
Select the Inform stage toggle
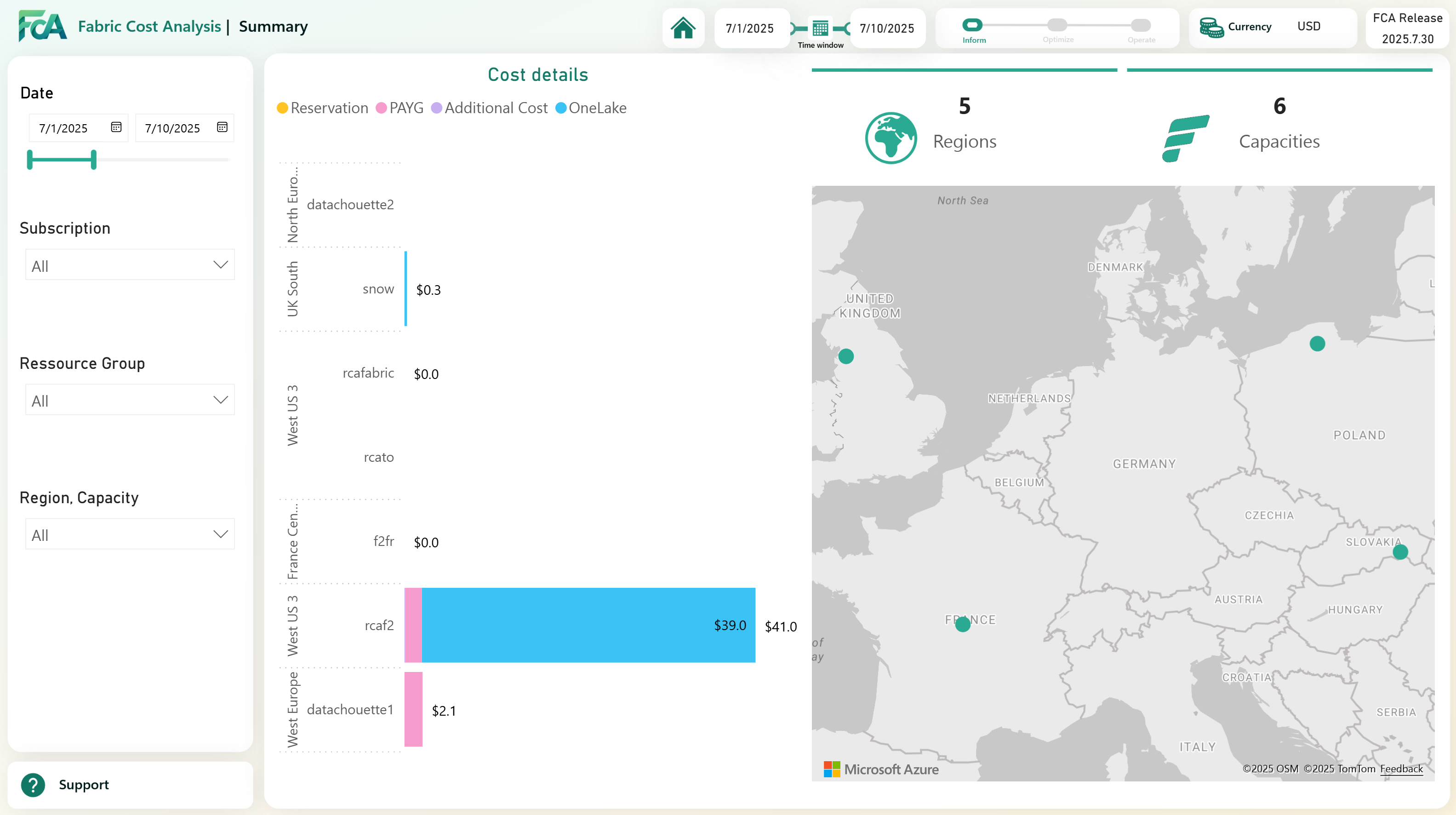(x=973, y=25)
